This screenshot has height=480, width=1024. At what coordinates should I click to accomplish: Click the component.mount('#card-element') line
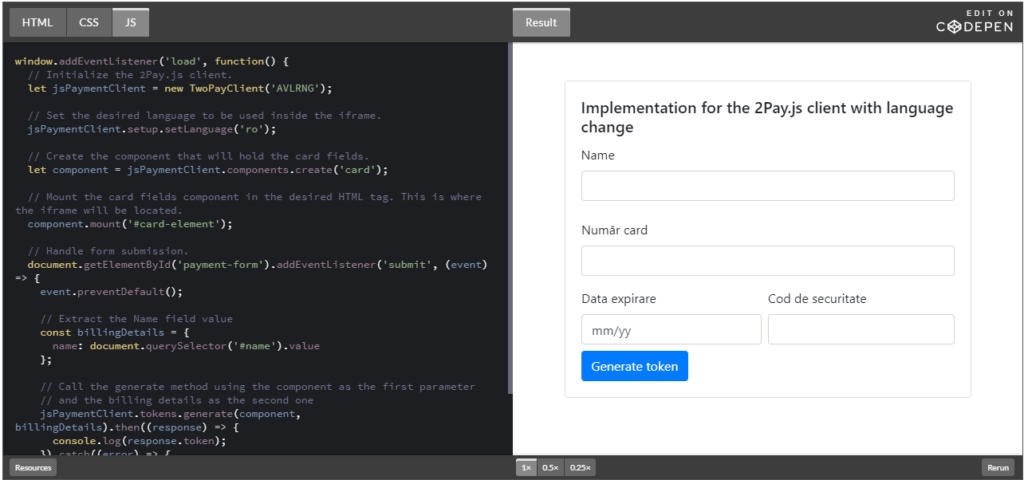click(129, 224)
